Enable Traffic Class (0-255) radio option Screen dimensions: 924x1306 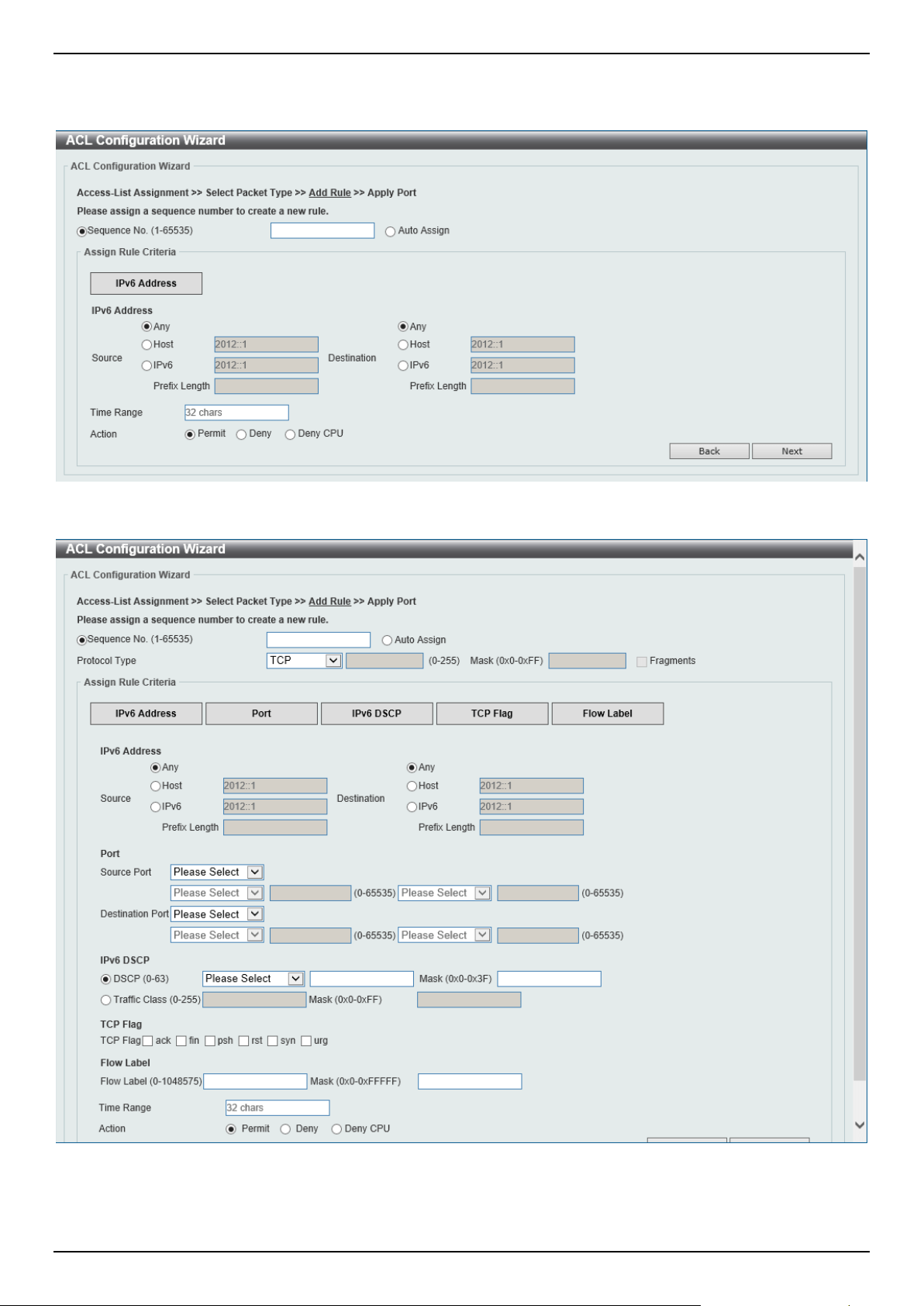coord(106,1000)
